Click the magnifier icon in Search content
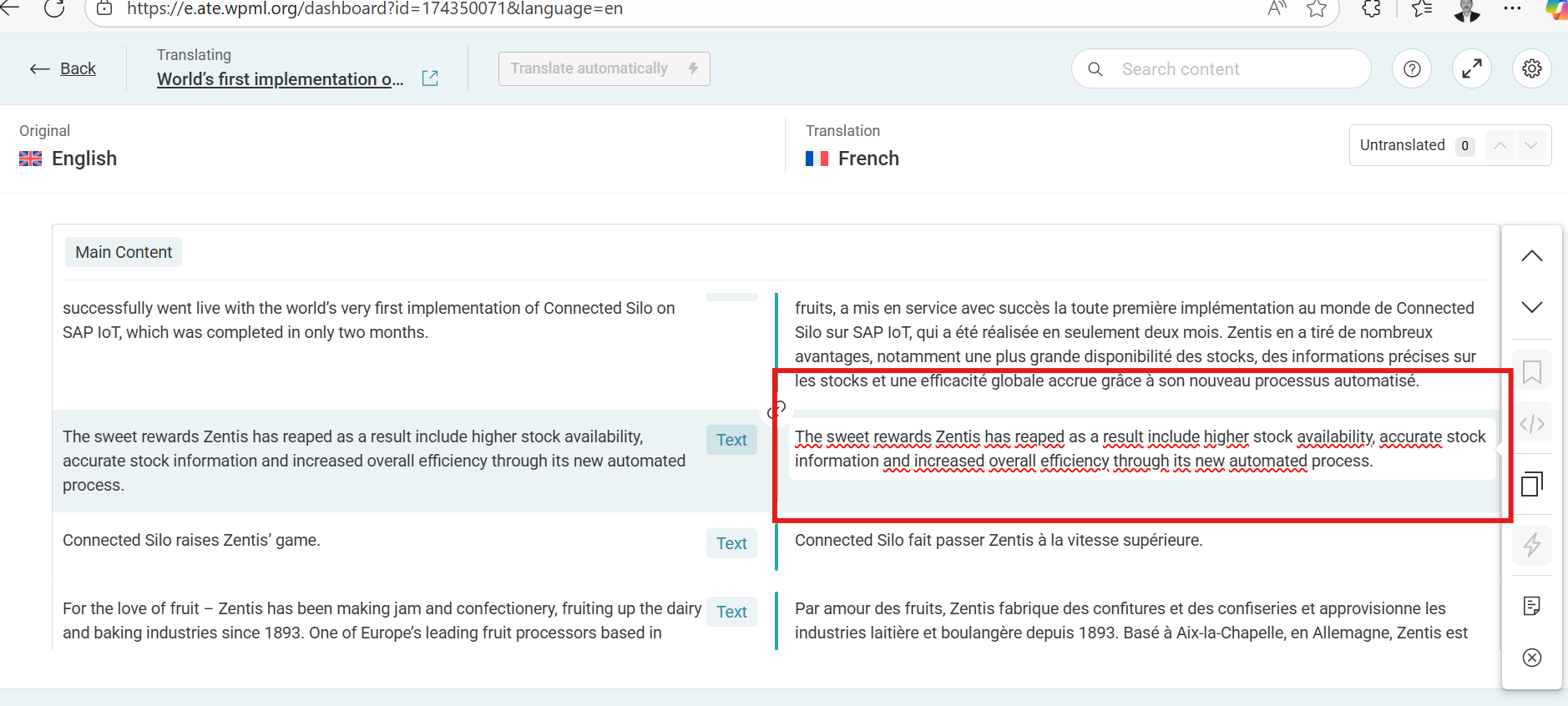 [x=1095, y=69]
